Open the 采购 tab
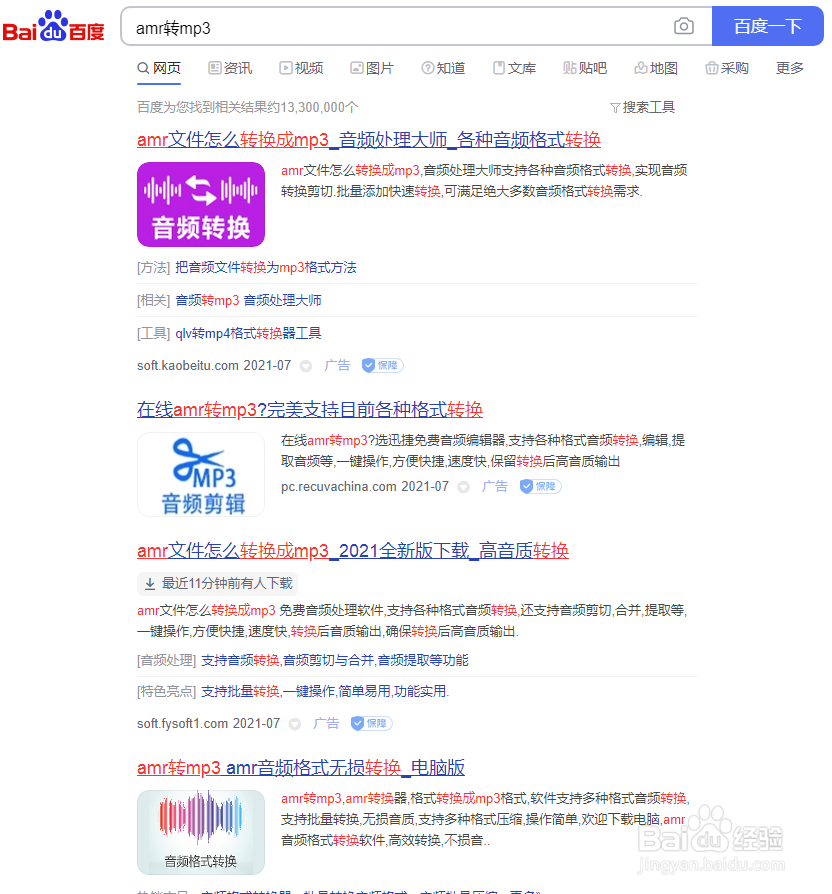The image size is (832, 894). 727,68
